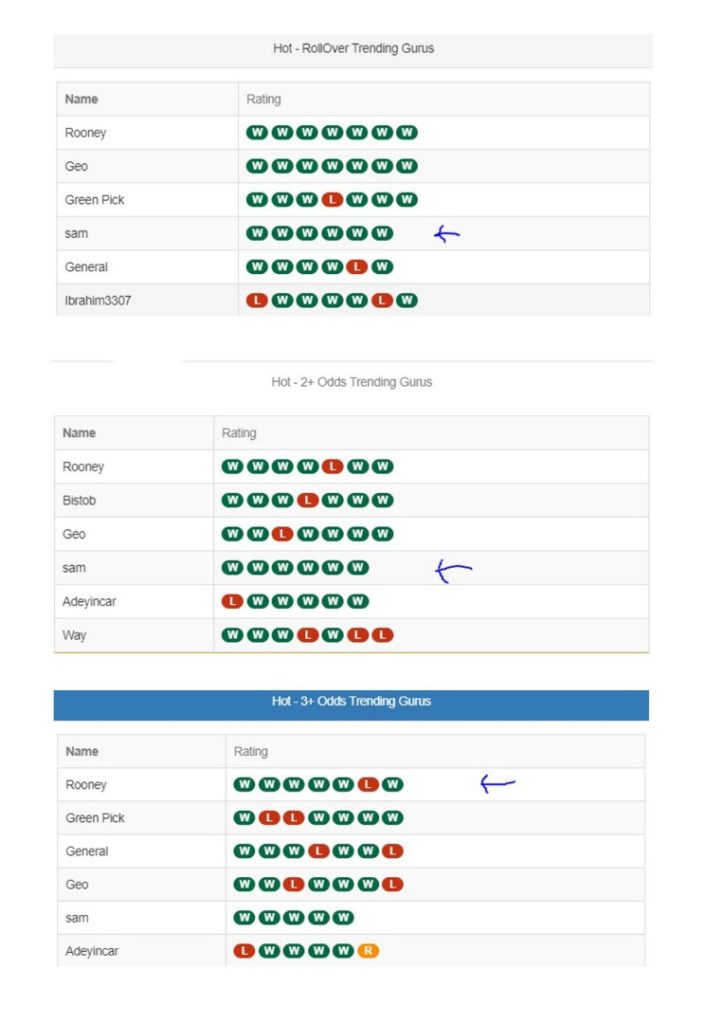The height and width of the screenshot is (1024, 723).
Task: Click the red L badge in 2+ Odds Geo row
Action: (x=282, y=534)
